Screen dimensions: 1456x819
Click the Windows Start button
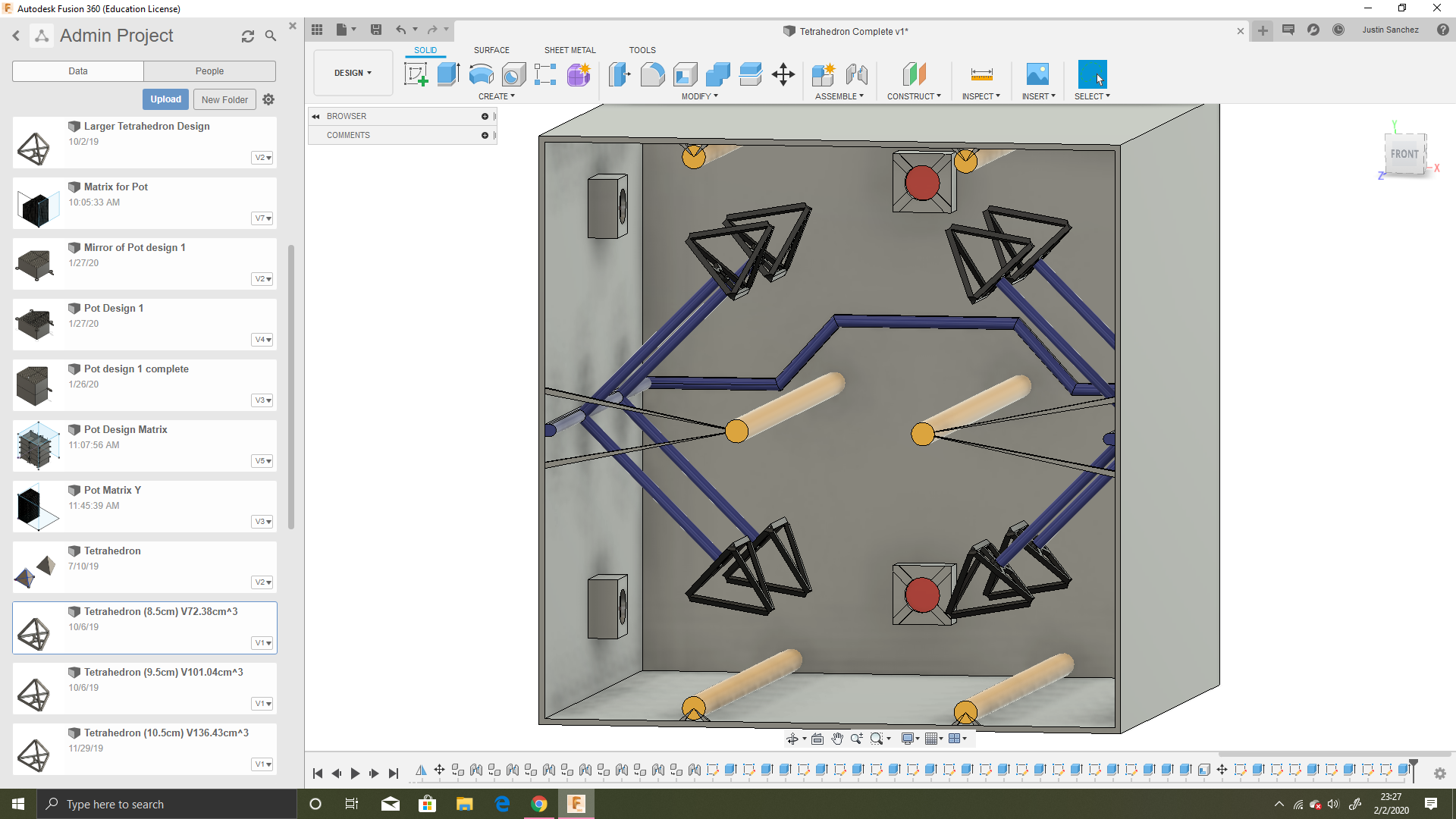tap(18, 804)
